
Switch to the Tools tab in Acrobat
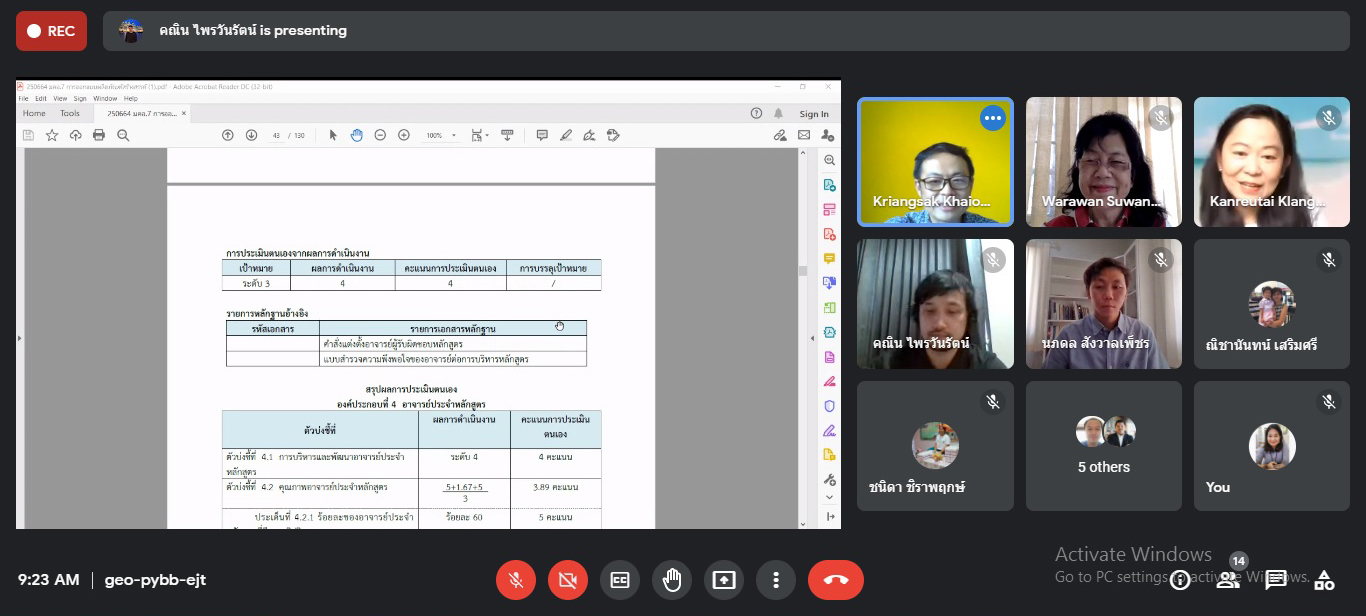(70, 114)
